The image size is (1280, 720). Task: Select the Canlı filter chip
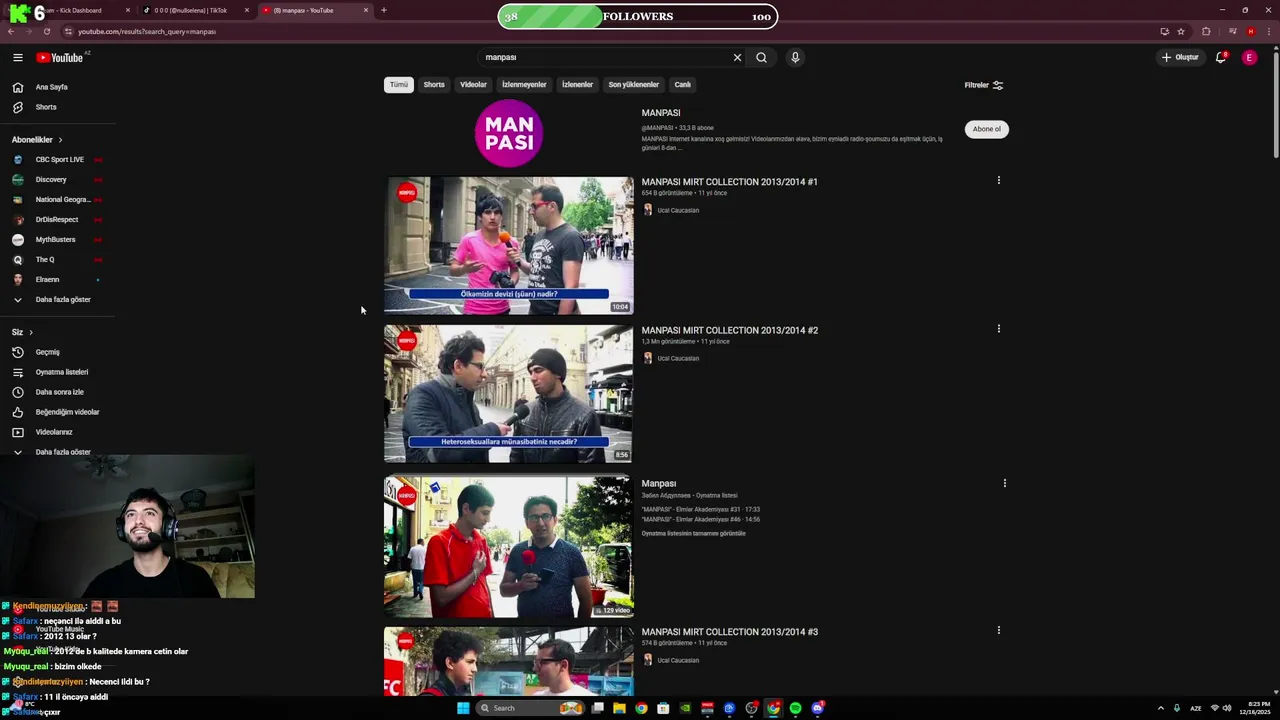pyautogui.click(x=683, y=85)
